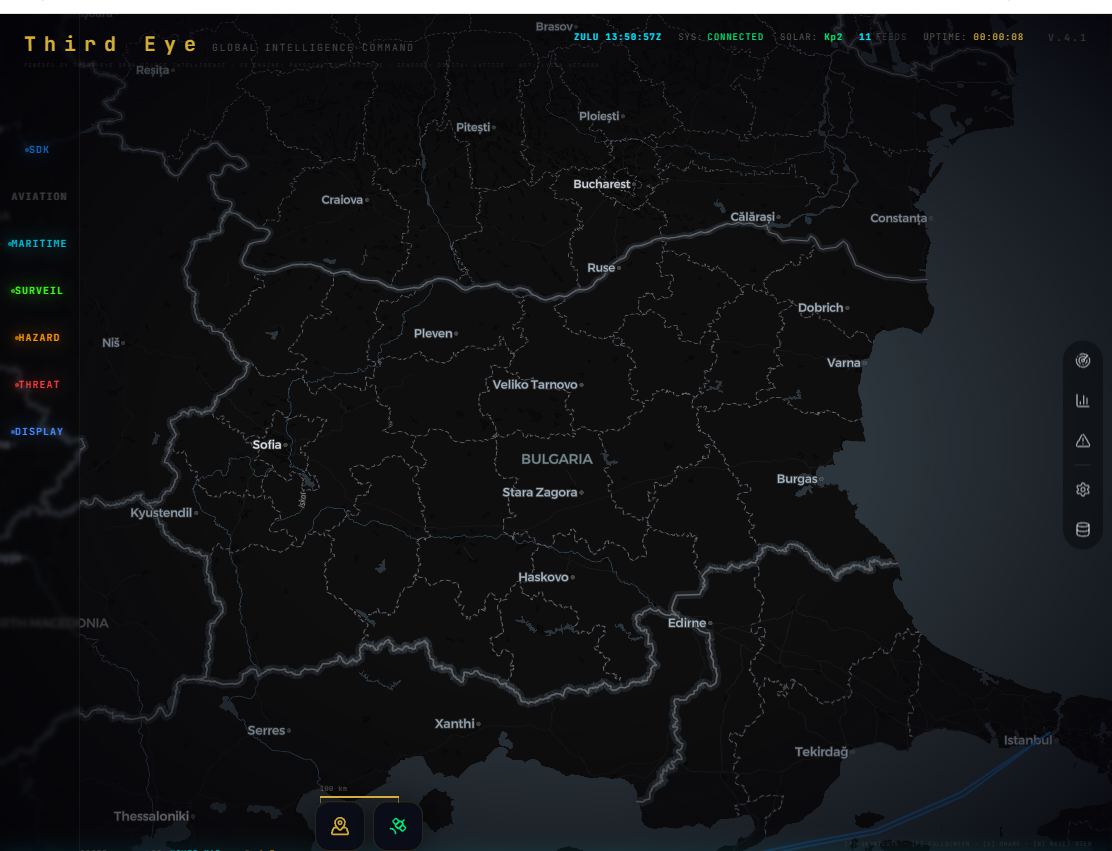
Task: Click the feeds count indicator in header
Action: click(882, 37)
